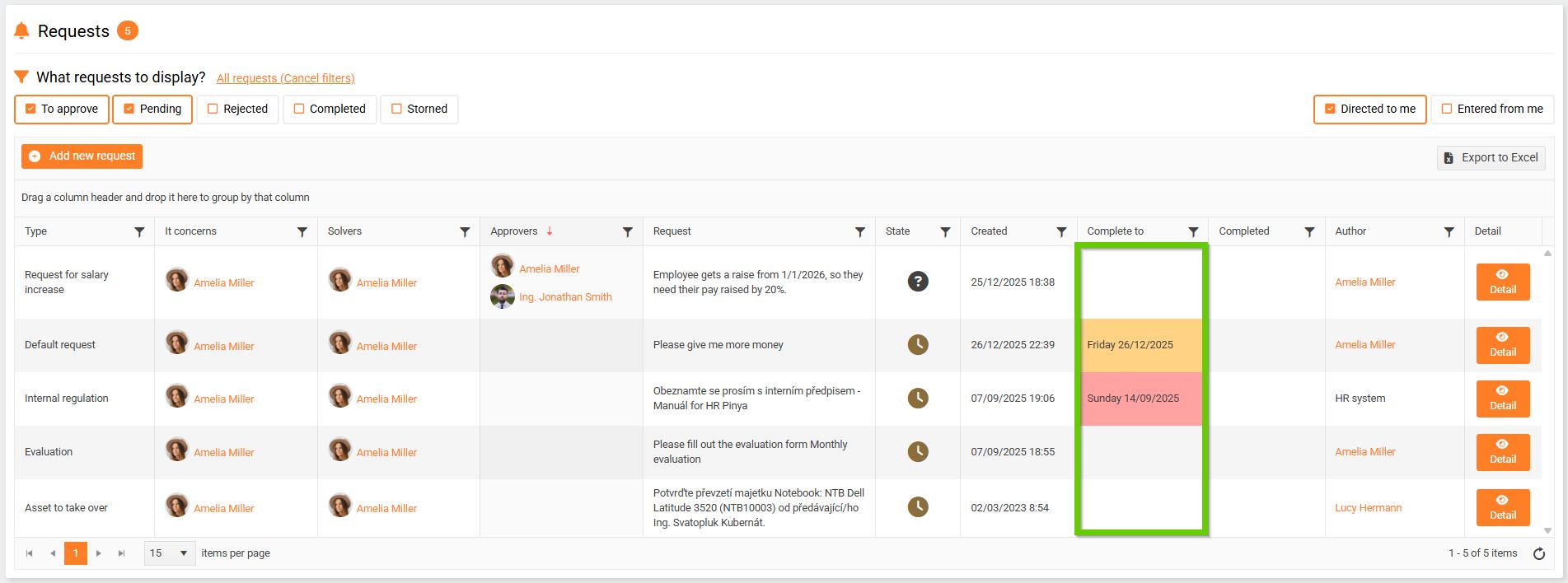This screenshot has width=1568, height=583.
Task: Open Detail for the salary increase request
Action: [1502, 282]
